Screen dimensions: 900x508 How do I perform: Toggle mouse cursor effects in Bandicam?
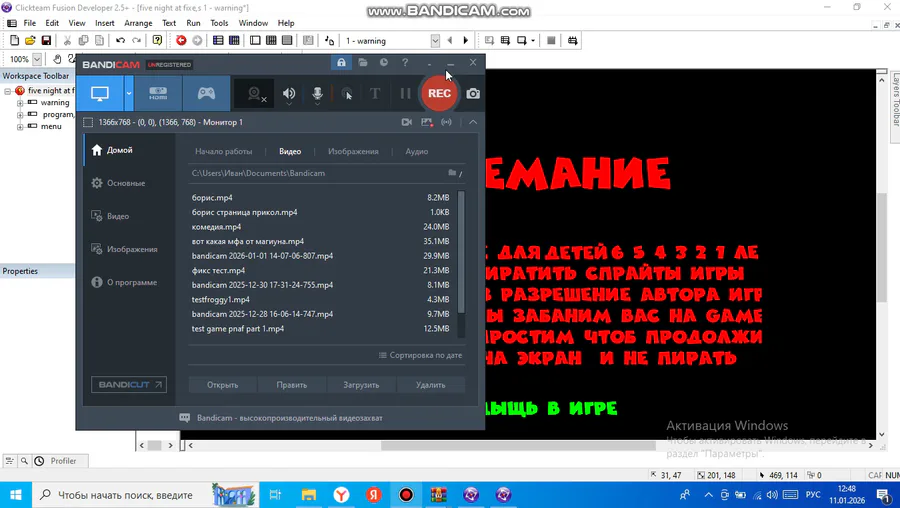(x=347, y=94)
